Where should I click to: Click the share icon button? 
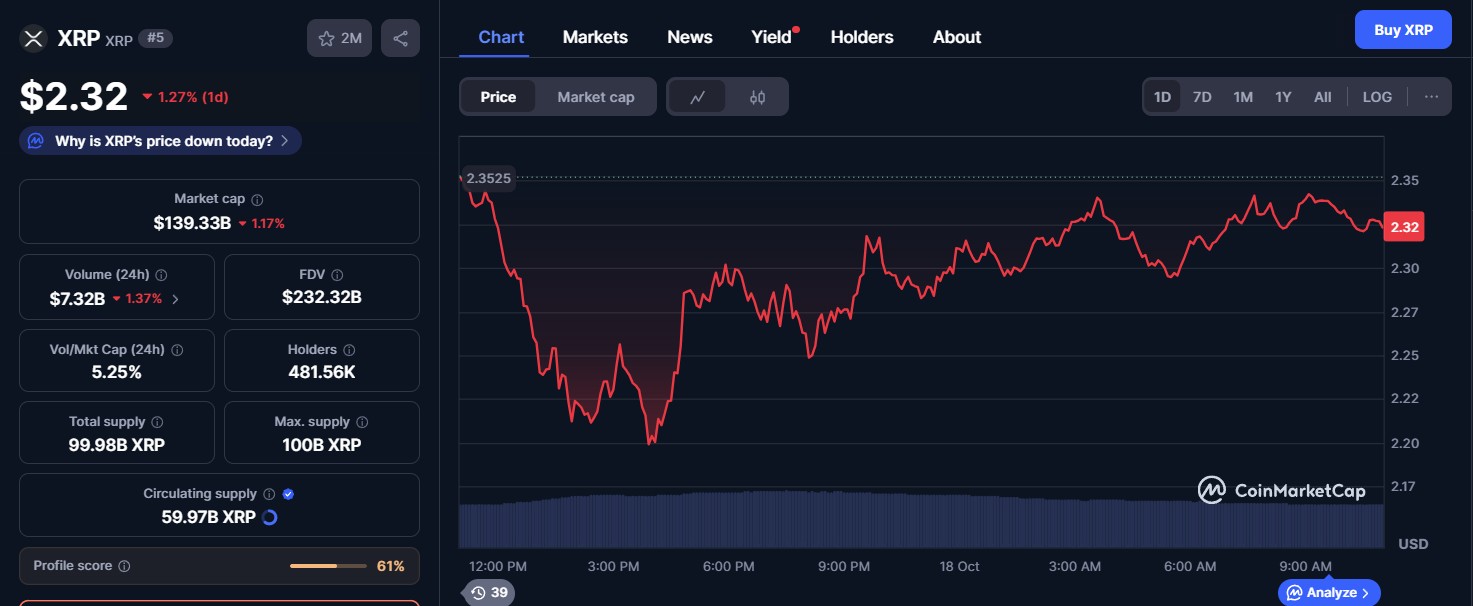(400, 39)
